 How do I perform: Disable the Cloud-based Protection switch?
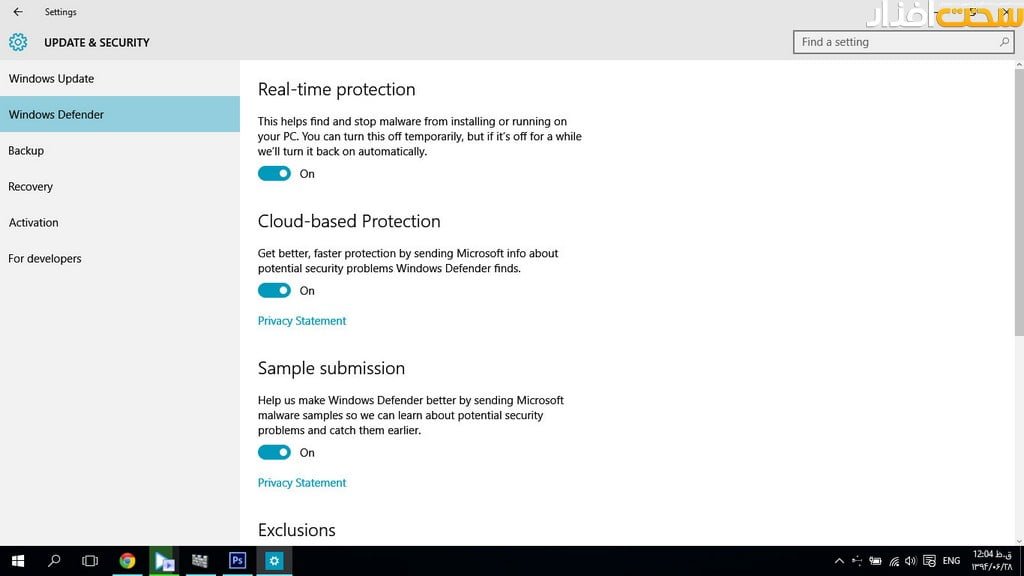coord(274,291)
